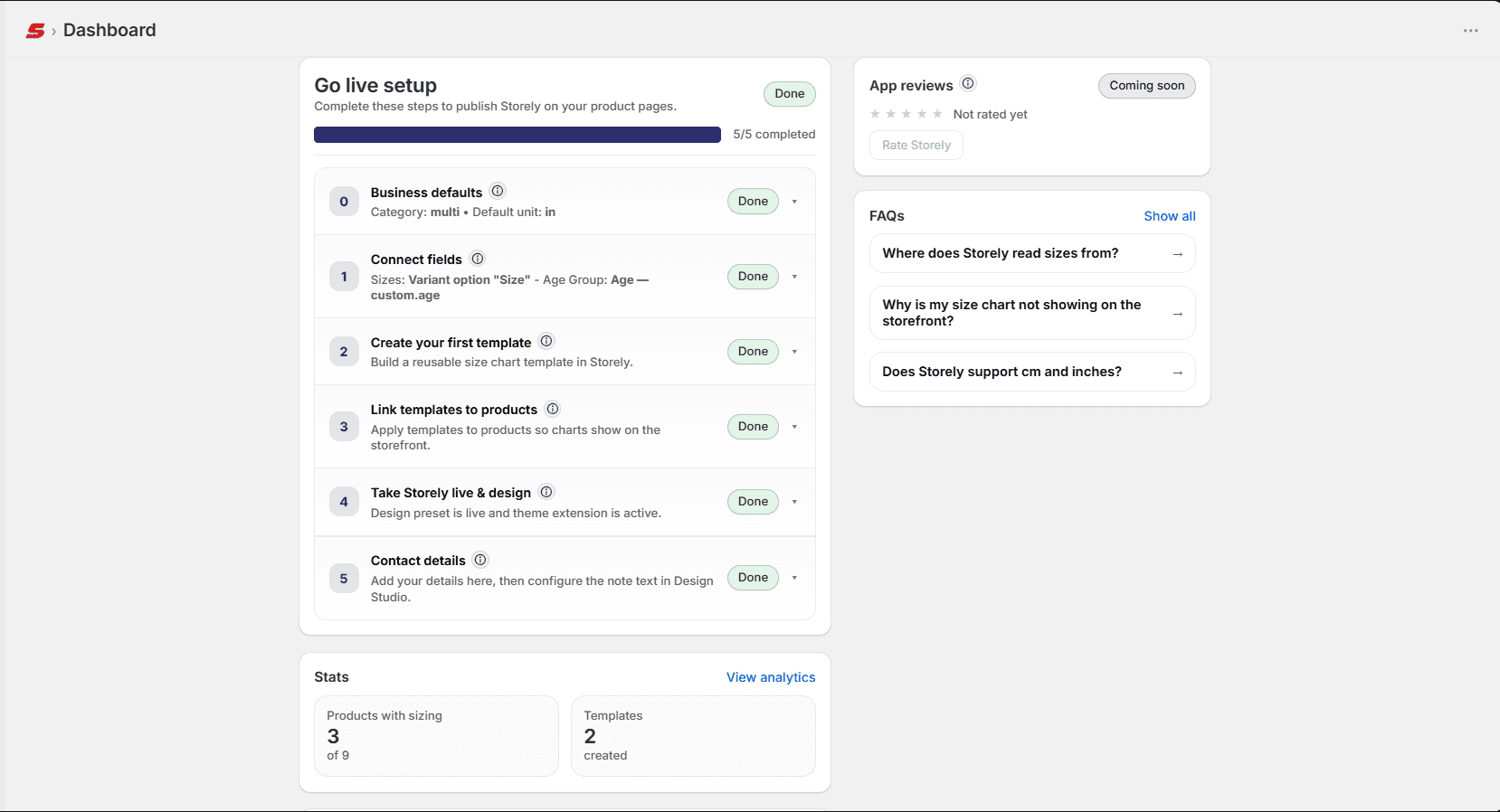Click the 'Create your first template' title
The height and width of the screenshot is (812, 1500).
451,343
